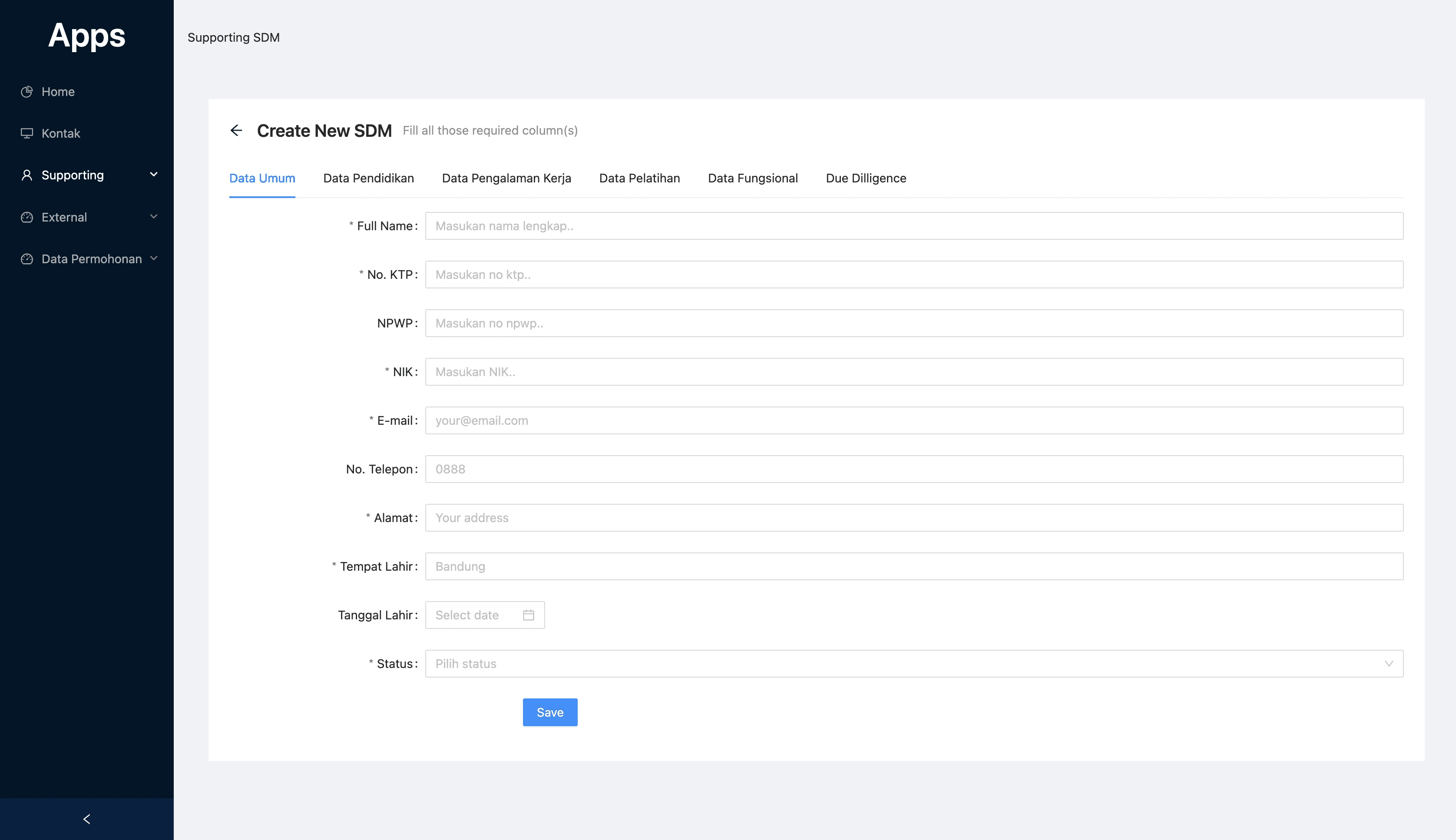Expand the Data Permohonan chevron

tap(153, 258)
